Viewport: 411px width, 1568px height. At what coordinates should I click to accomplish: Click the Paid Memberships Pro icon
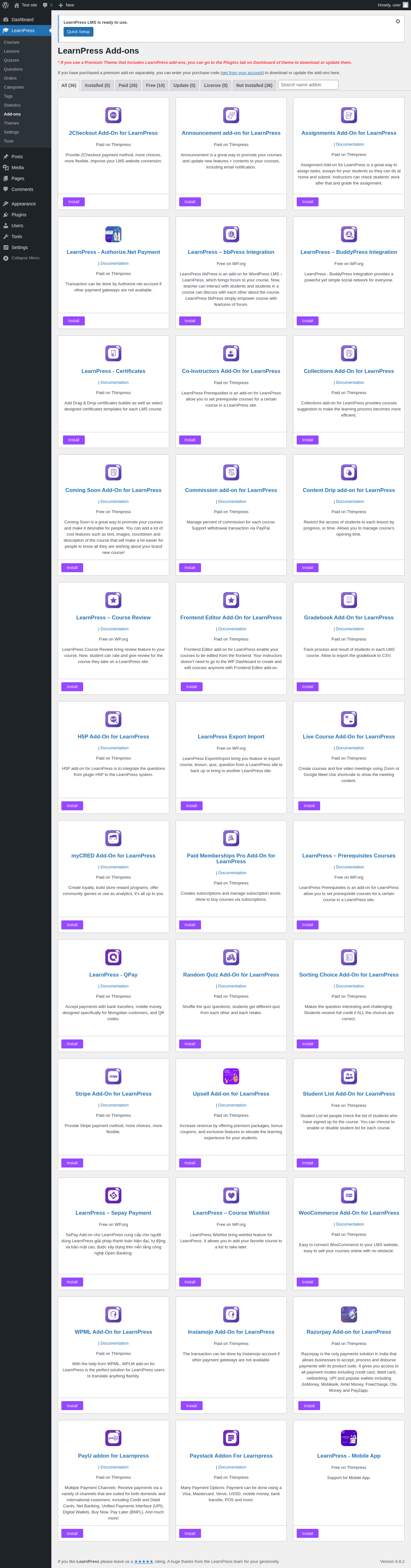[x=231, y=838]
